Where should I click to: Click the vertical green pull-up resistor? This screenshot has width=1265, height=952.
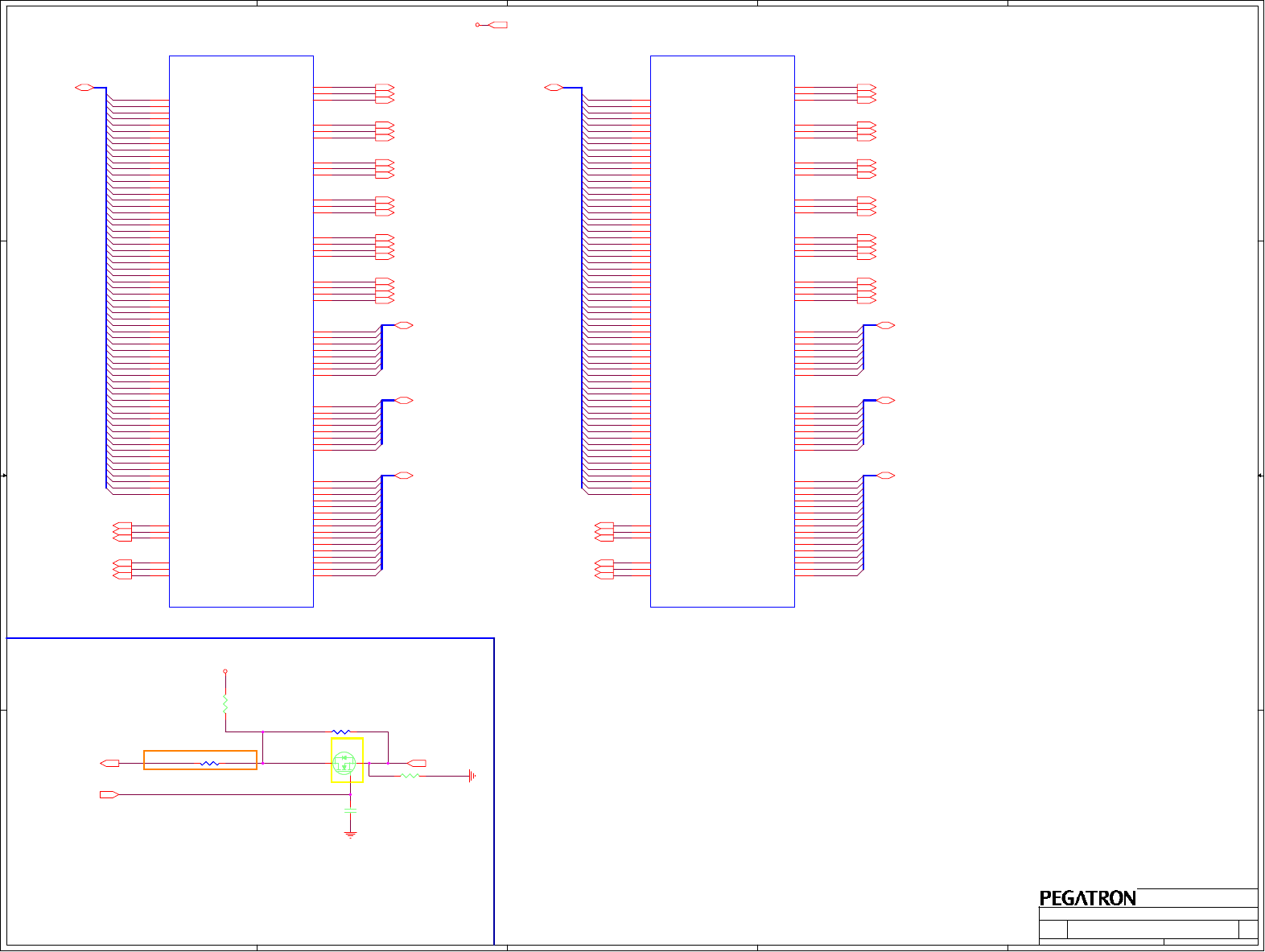point(225,704)
